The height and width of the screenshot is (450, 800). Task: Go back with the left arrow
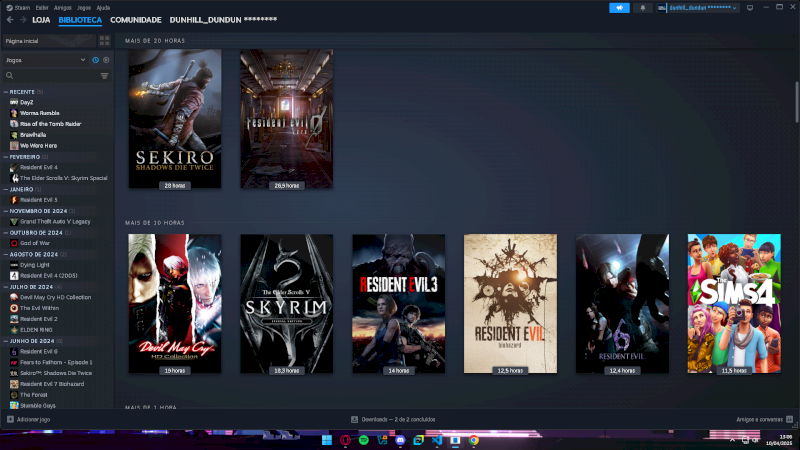[10, 20]
